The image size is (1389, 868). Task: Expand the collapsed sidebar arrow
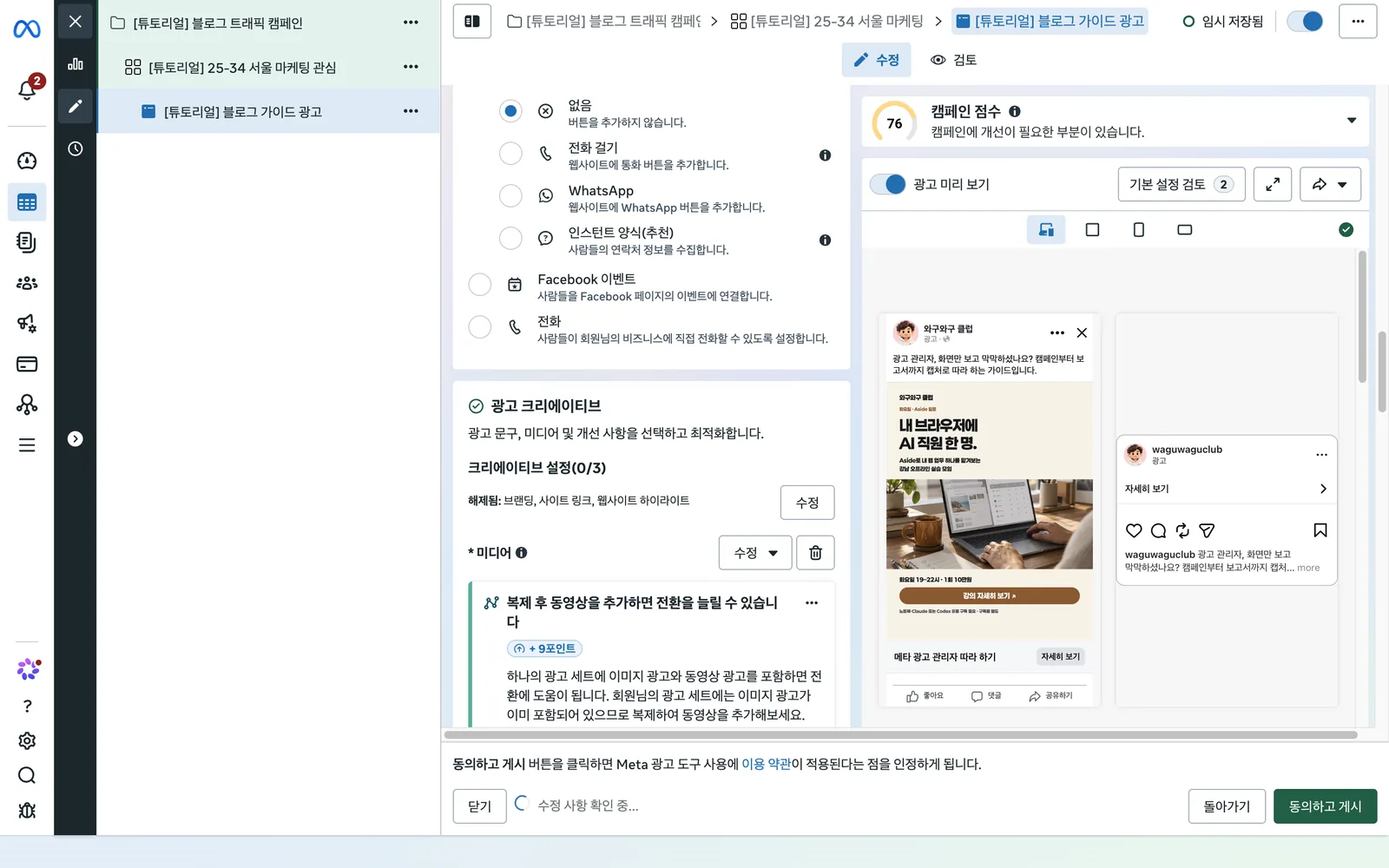pyautogui.click(x=76, y=439)
